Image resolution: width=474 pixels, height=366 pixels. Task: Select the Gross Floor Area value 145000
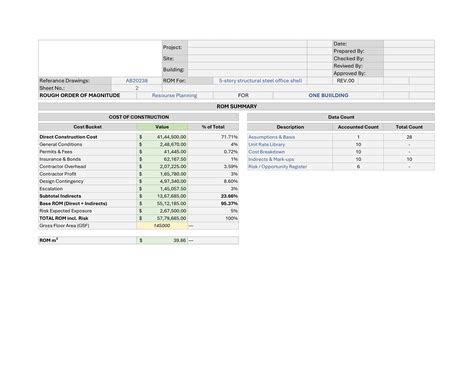pyautogui.click(x=162, y=226)
